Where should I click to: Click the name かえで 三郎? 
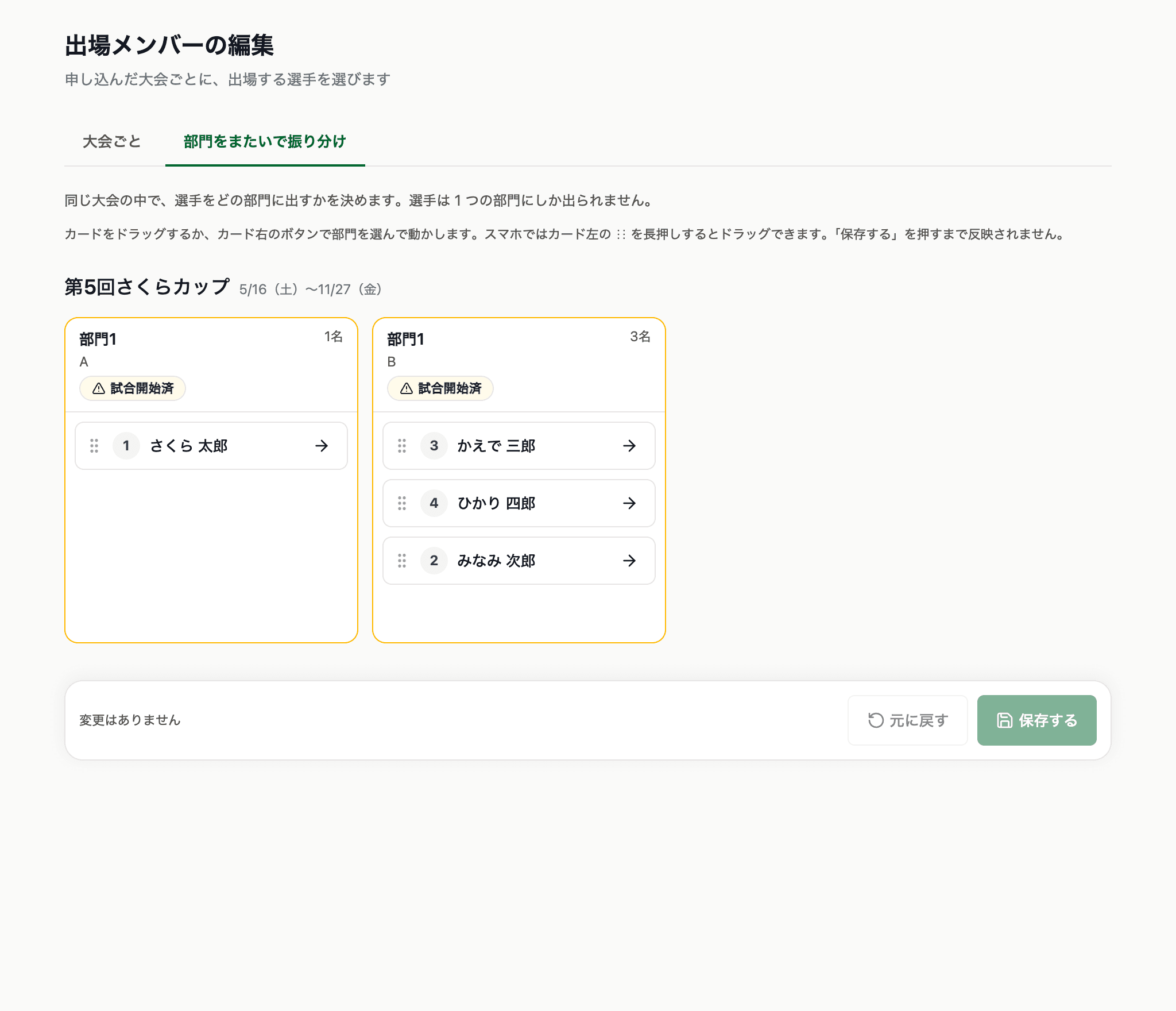click(497, 446)
